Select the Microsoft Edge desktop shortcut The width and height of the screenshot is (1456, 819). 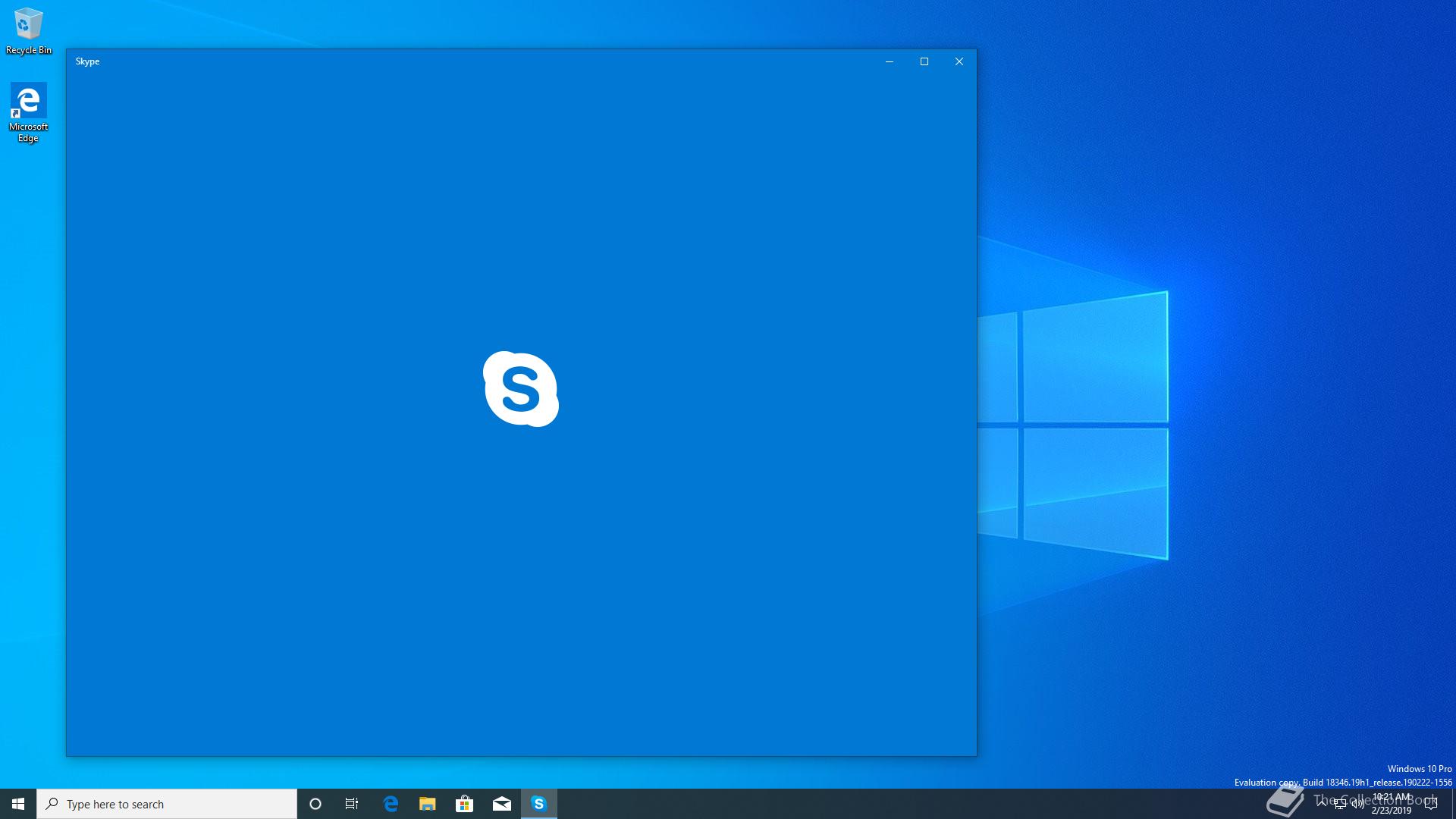coord(28,112)
